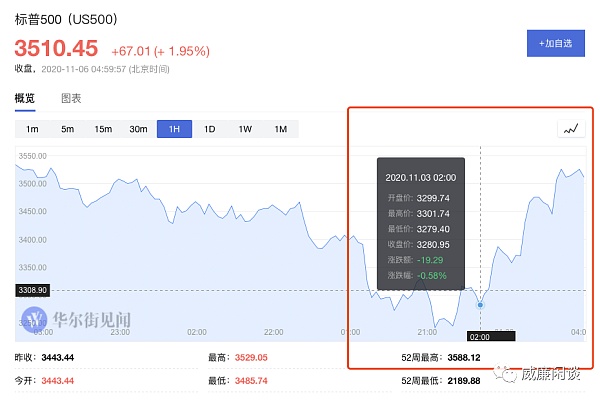
Task: Switch chart to 1D daily interval
Action: [x=209, y=129]
